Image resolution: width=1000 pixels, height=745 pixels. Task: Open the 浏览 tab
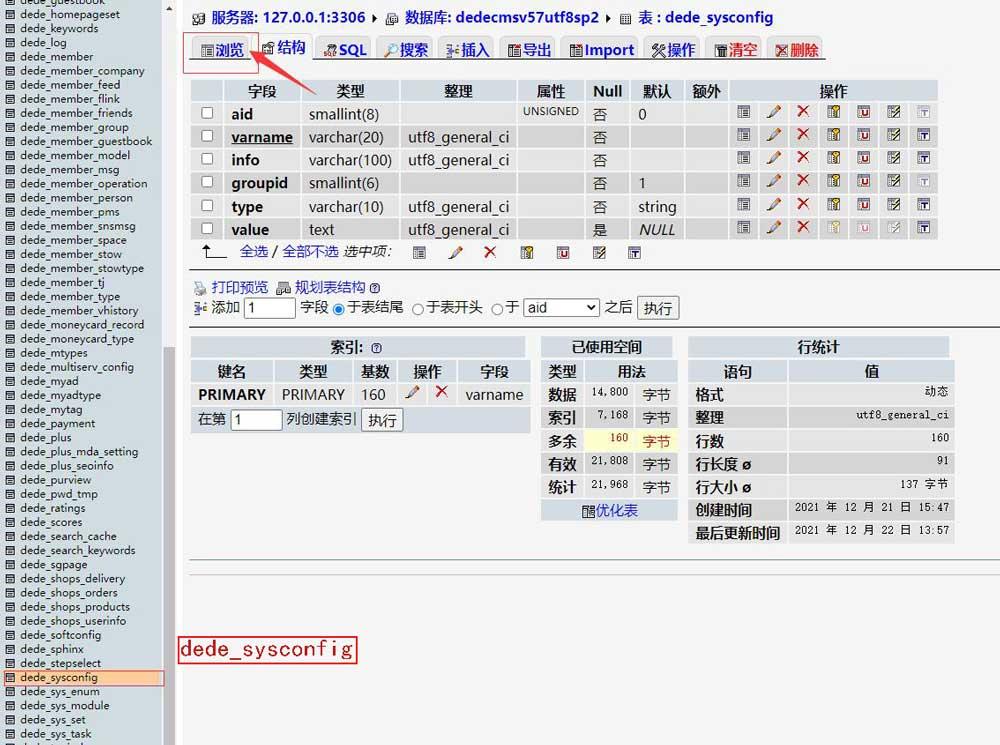click(x=222, y=50)
